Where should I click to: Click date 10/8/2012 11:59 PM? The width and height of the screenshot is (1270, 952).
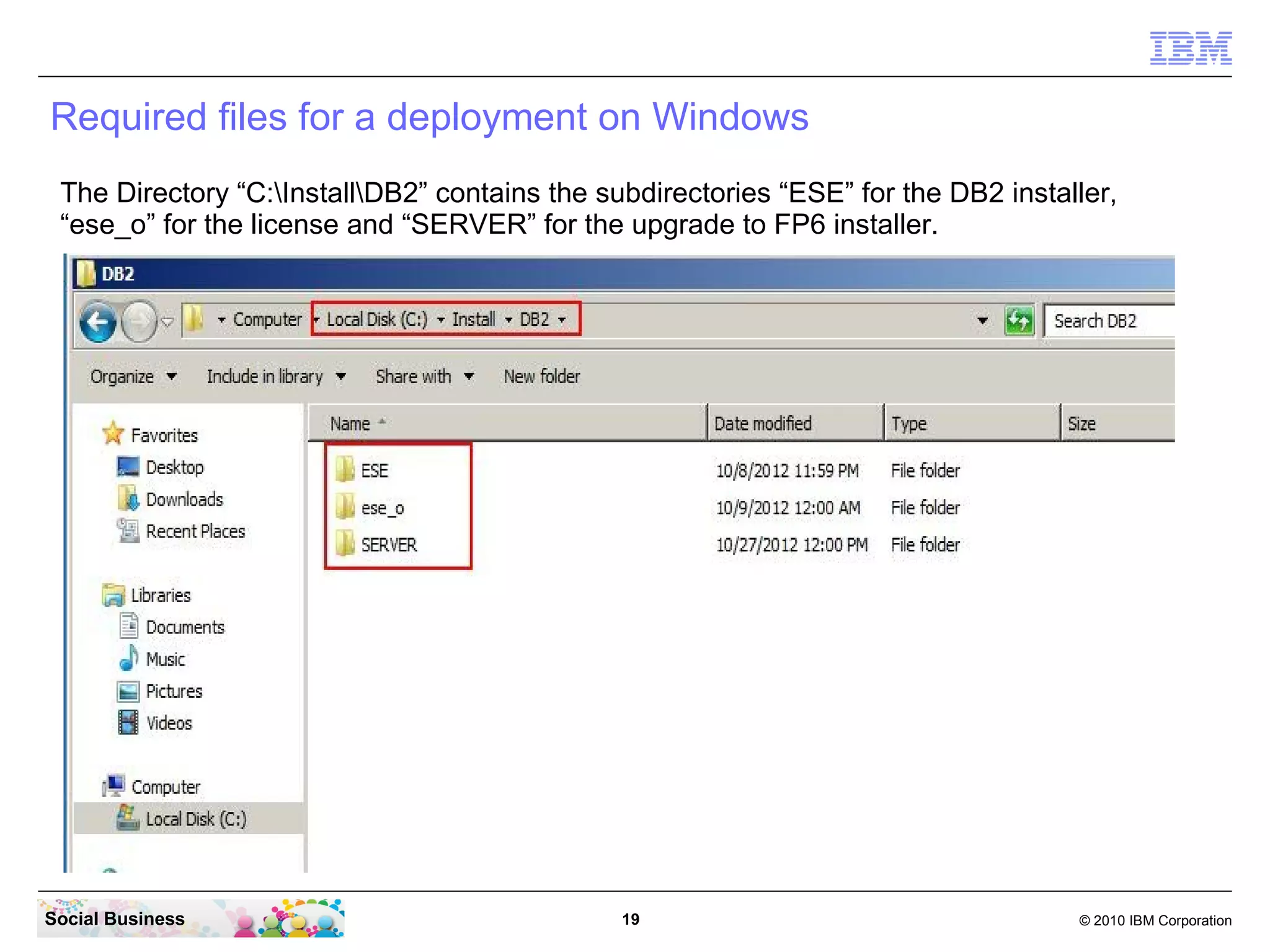point(787,471)
